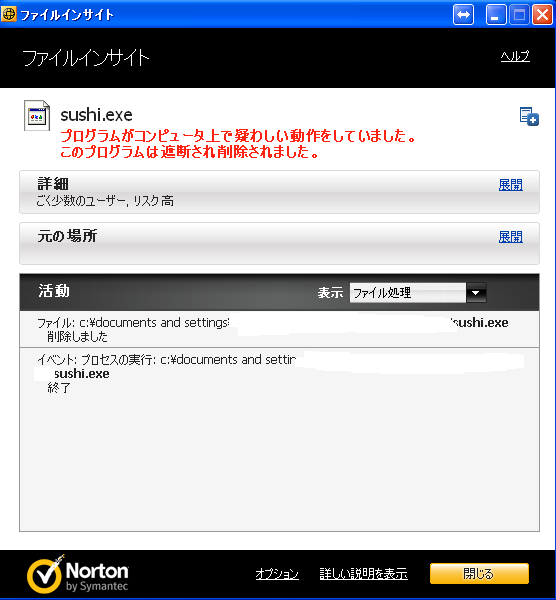556x600 pixels.
Task: Close the window with the red X
Action: (543, 15)
